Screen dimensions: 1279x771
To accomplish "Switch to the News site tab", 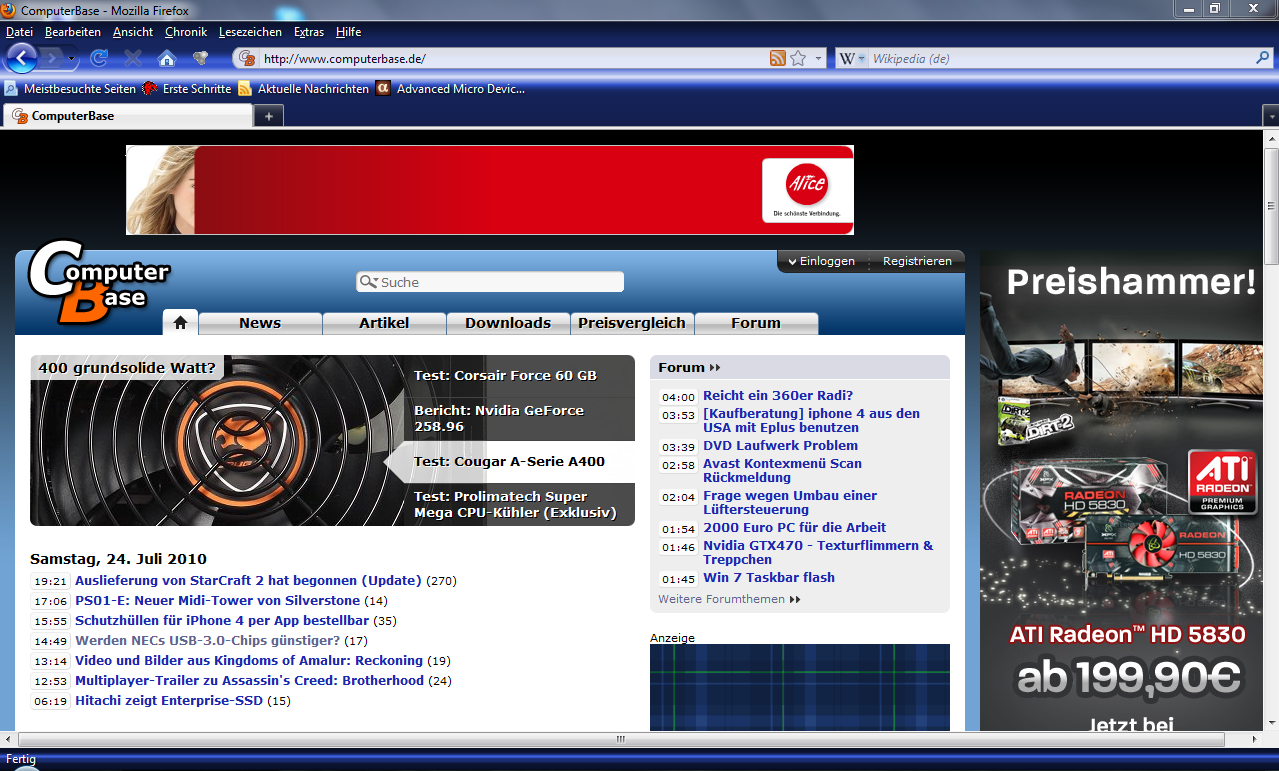I will pos(260,323).
